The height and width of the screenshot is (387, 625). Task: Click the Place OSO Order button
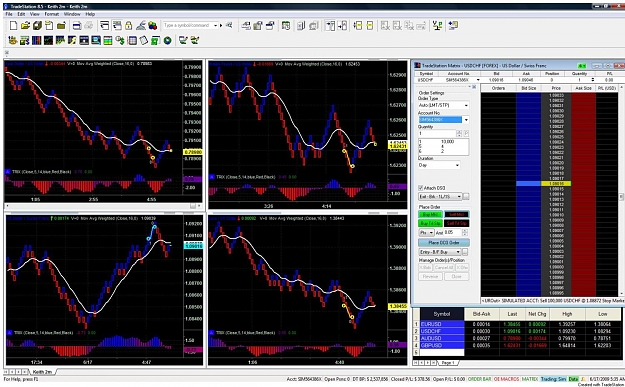pos(444,242)
